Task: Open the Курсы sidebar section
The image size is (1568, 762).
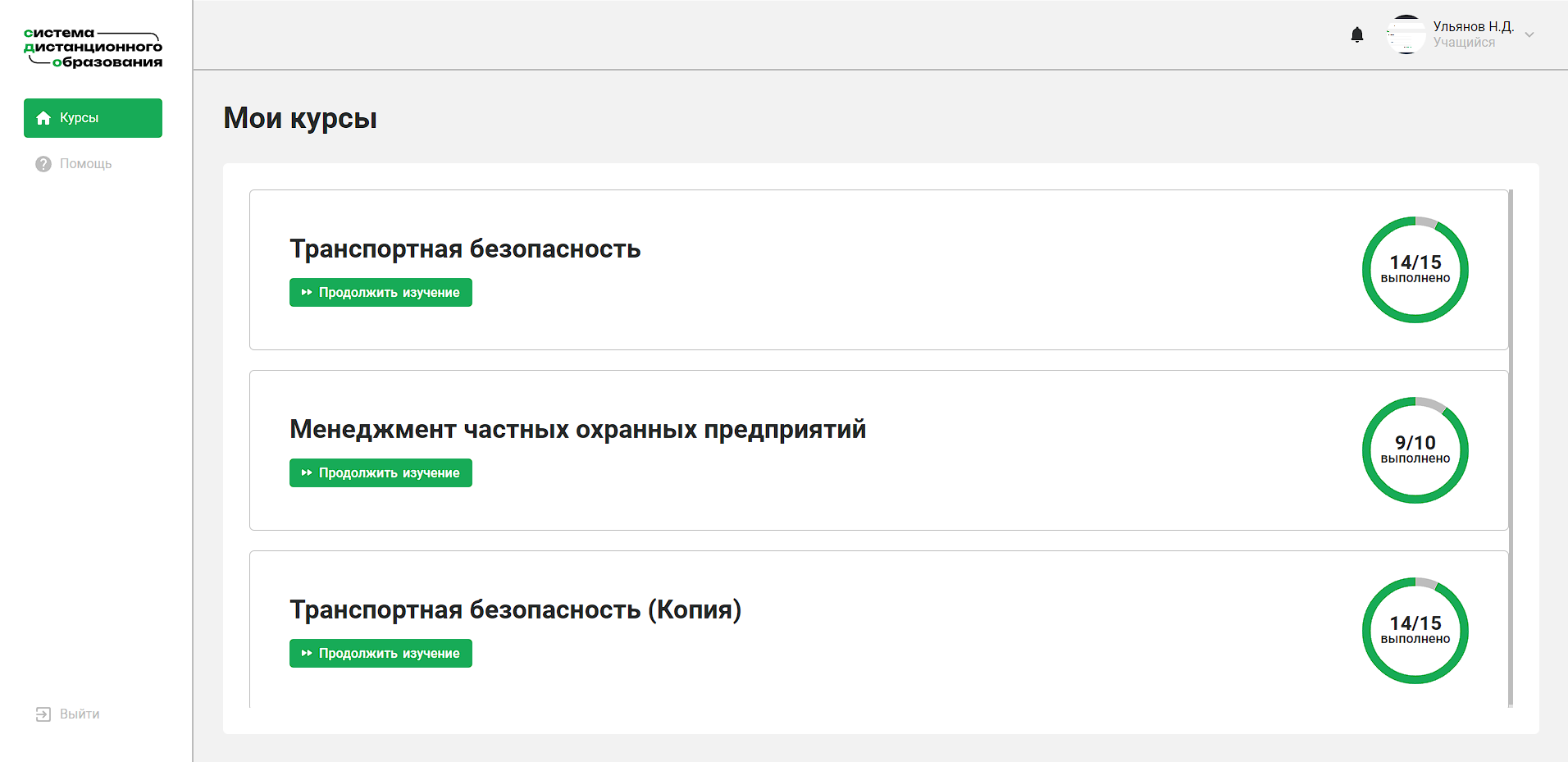Action: 93,118
